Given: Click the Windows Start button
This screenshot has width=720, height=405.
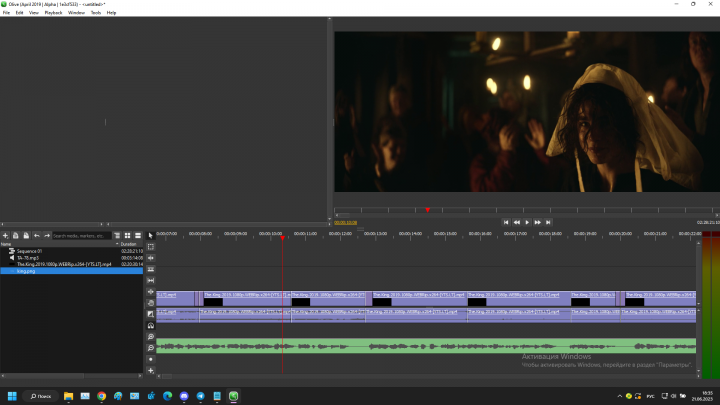Looking at the screenshot, I should [x=12, y=396].
